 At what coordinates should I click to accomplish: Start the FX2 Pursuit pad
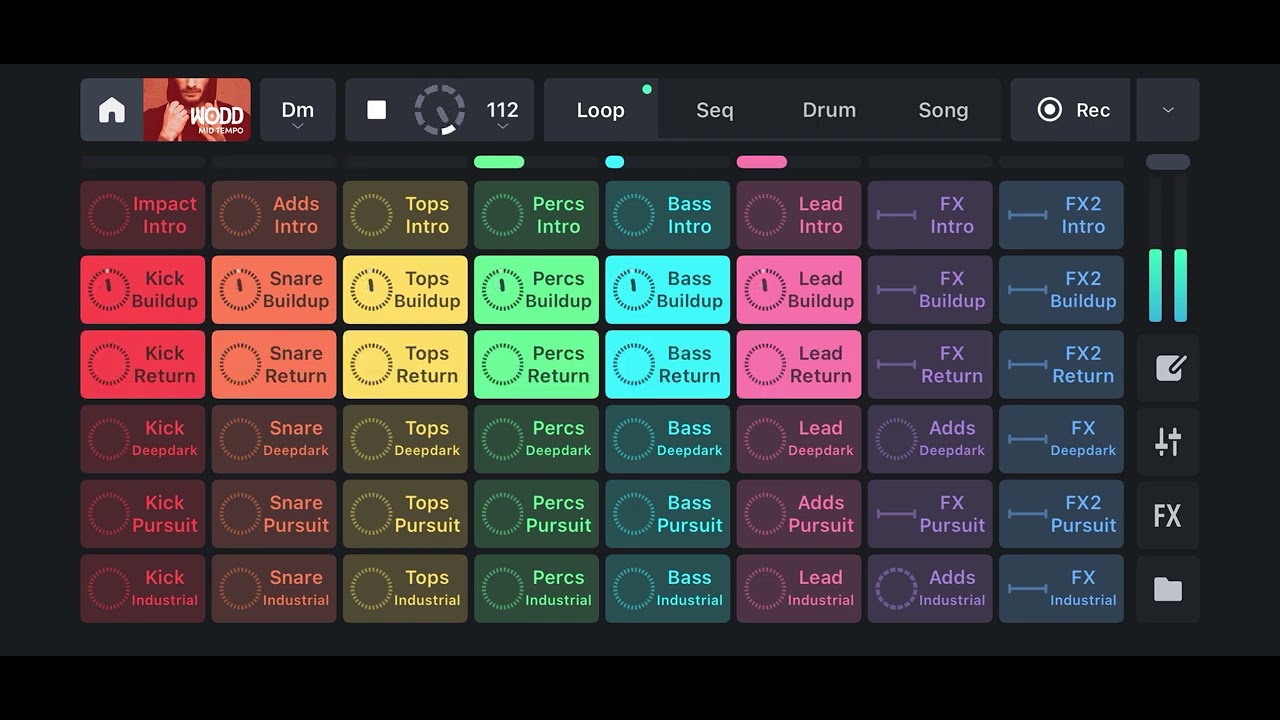coord(1061,514)
